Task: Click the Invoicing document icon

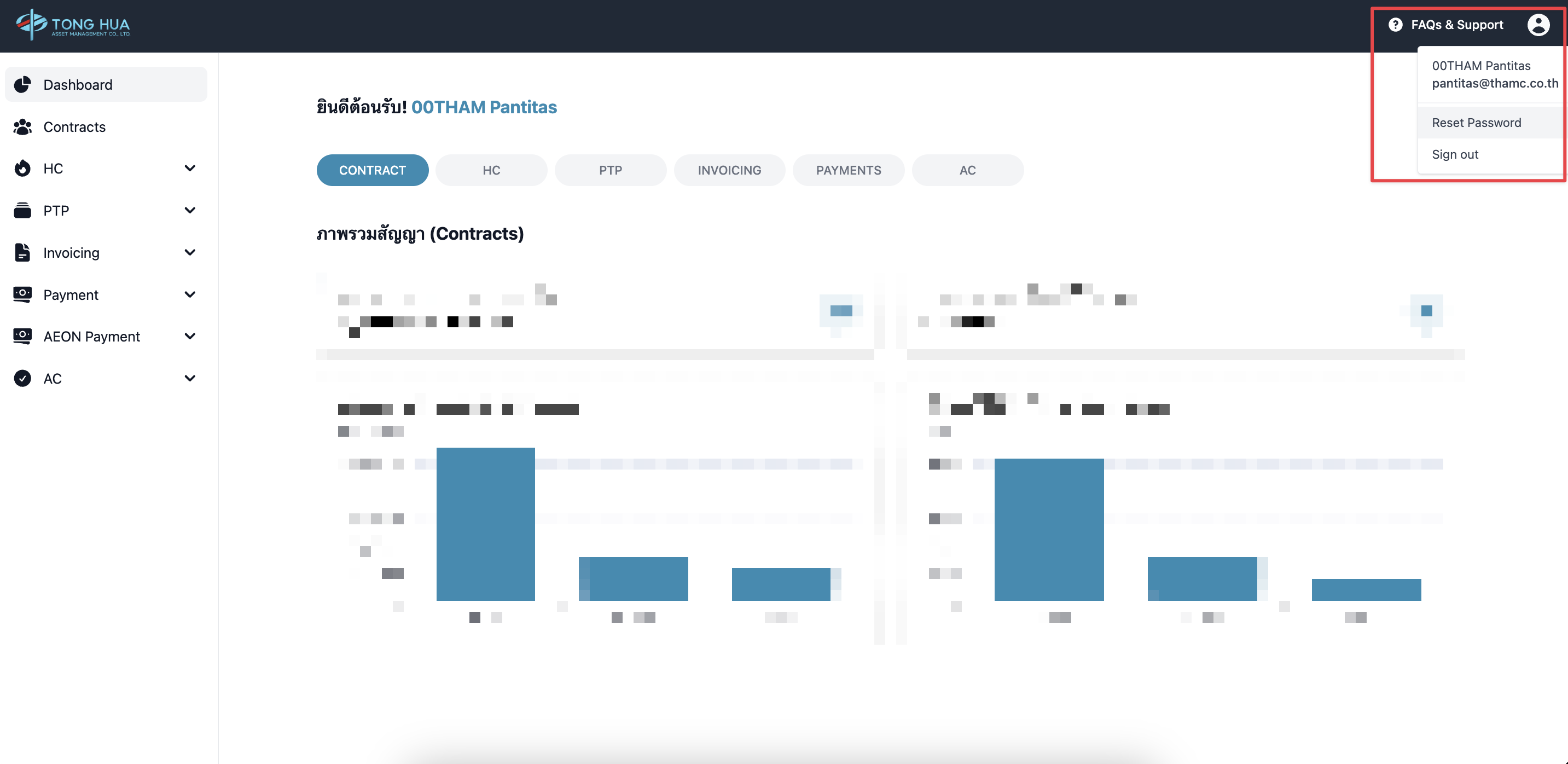Action: (x=22, y=253)
